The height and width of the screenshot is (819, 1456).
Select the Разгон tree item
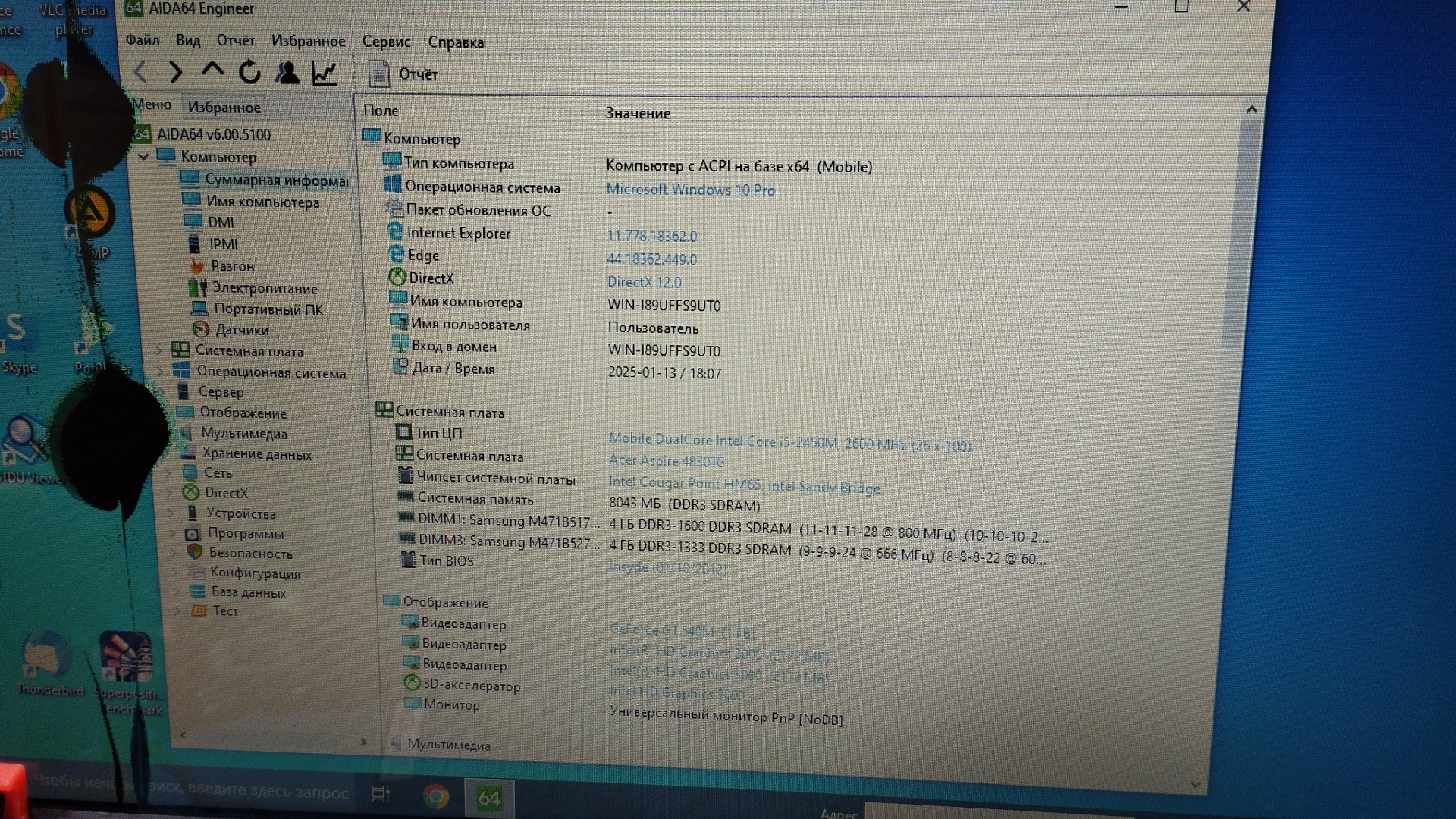pos(222,266)
